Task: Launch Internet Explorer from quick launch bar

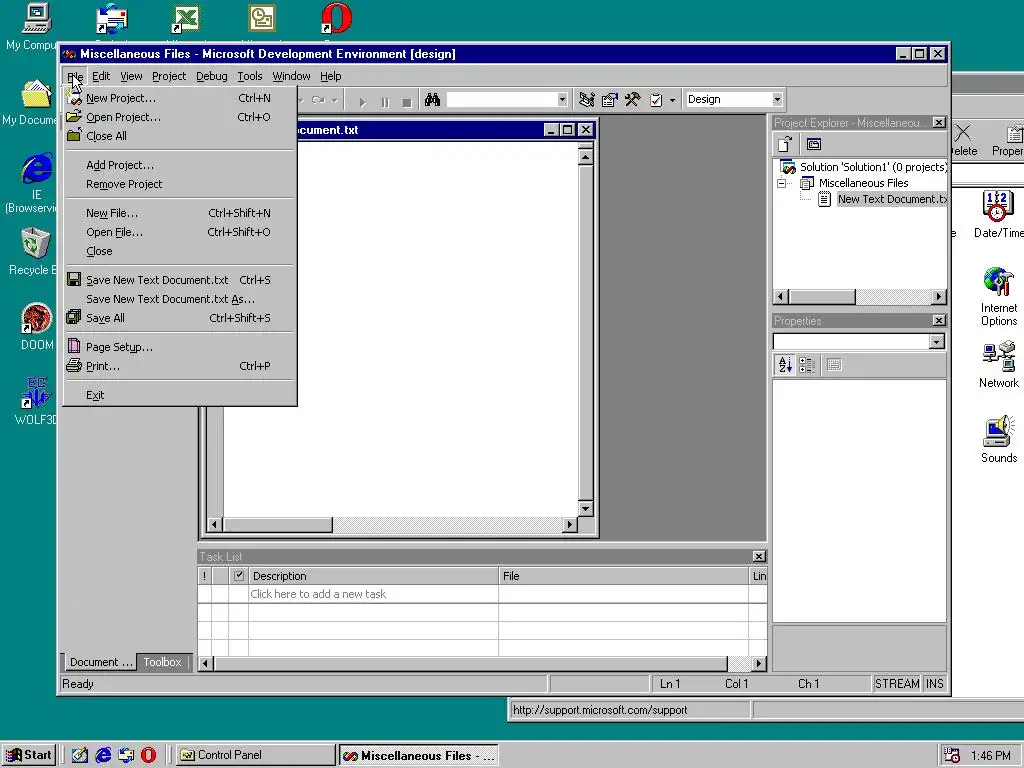Action: [103, 755]
